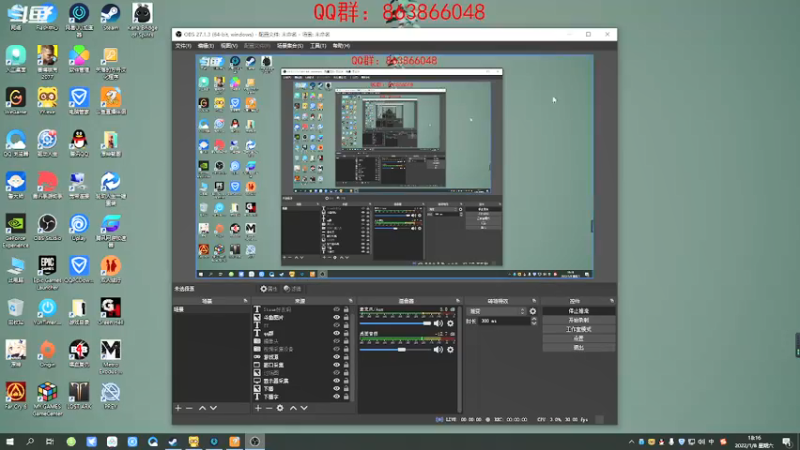Click the 退出 exit button in controls
Image resolution: width=800 pixels, height=450 pixels.
579,347
